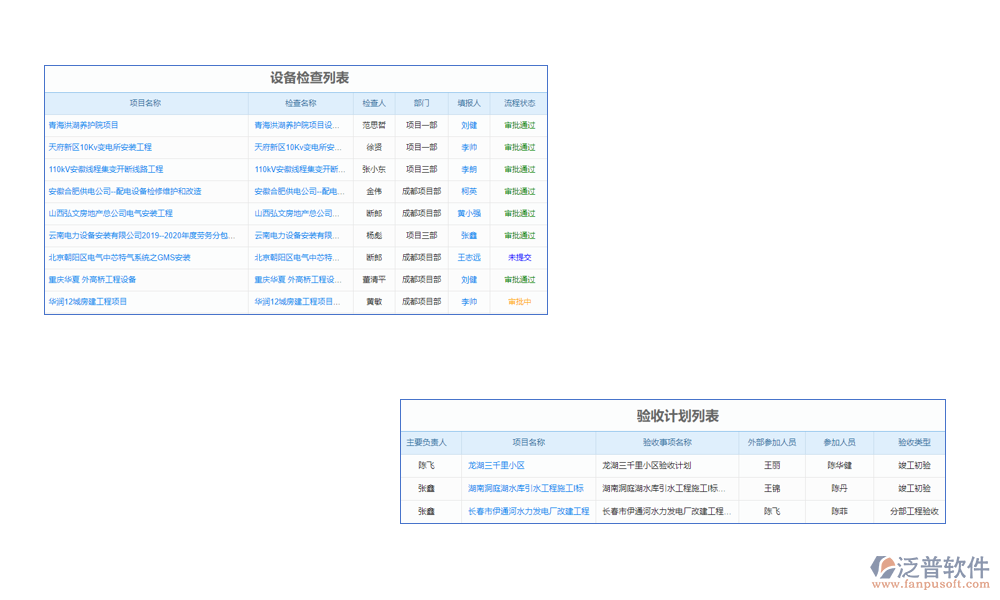Click reporter 王志远 name link

coord(469,257)
